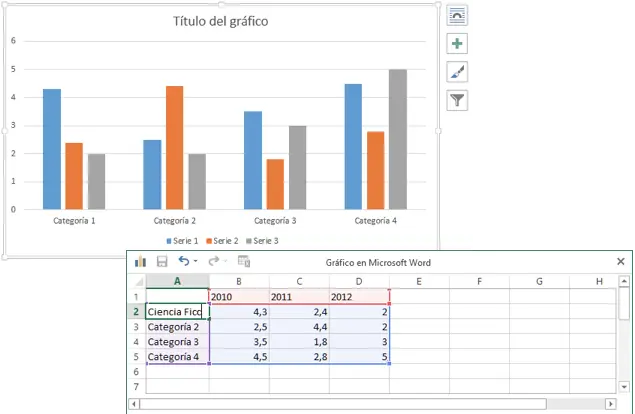Select the Categoría 2 cell in spreadsheet
This screenshot has width=635, height=414.
click(177, 327)
